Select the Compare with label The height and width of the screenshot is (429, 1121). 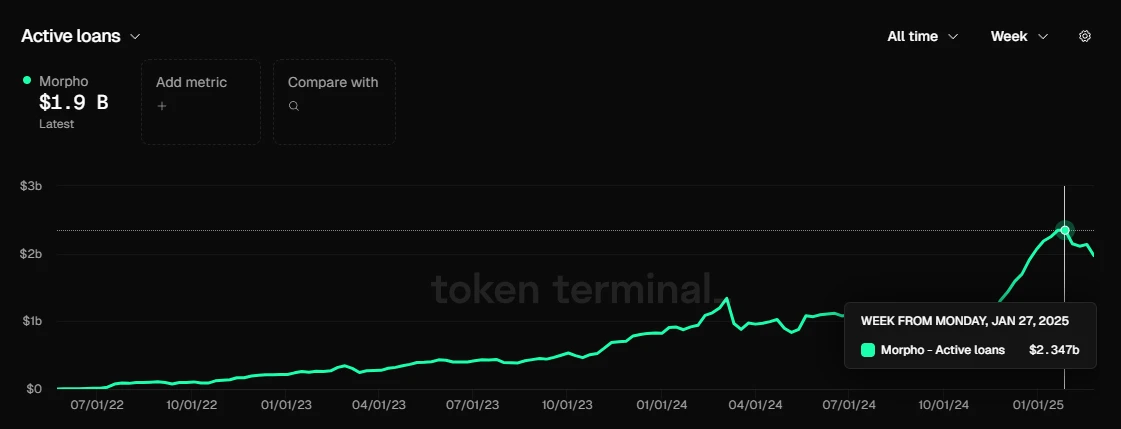pyautogui.click(x=333, y=82)
